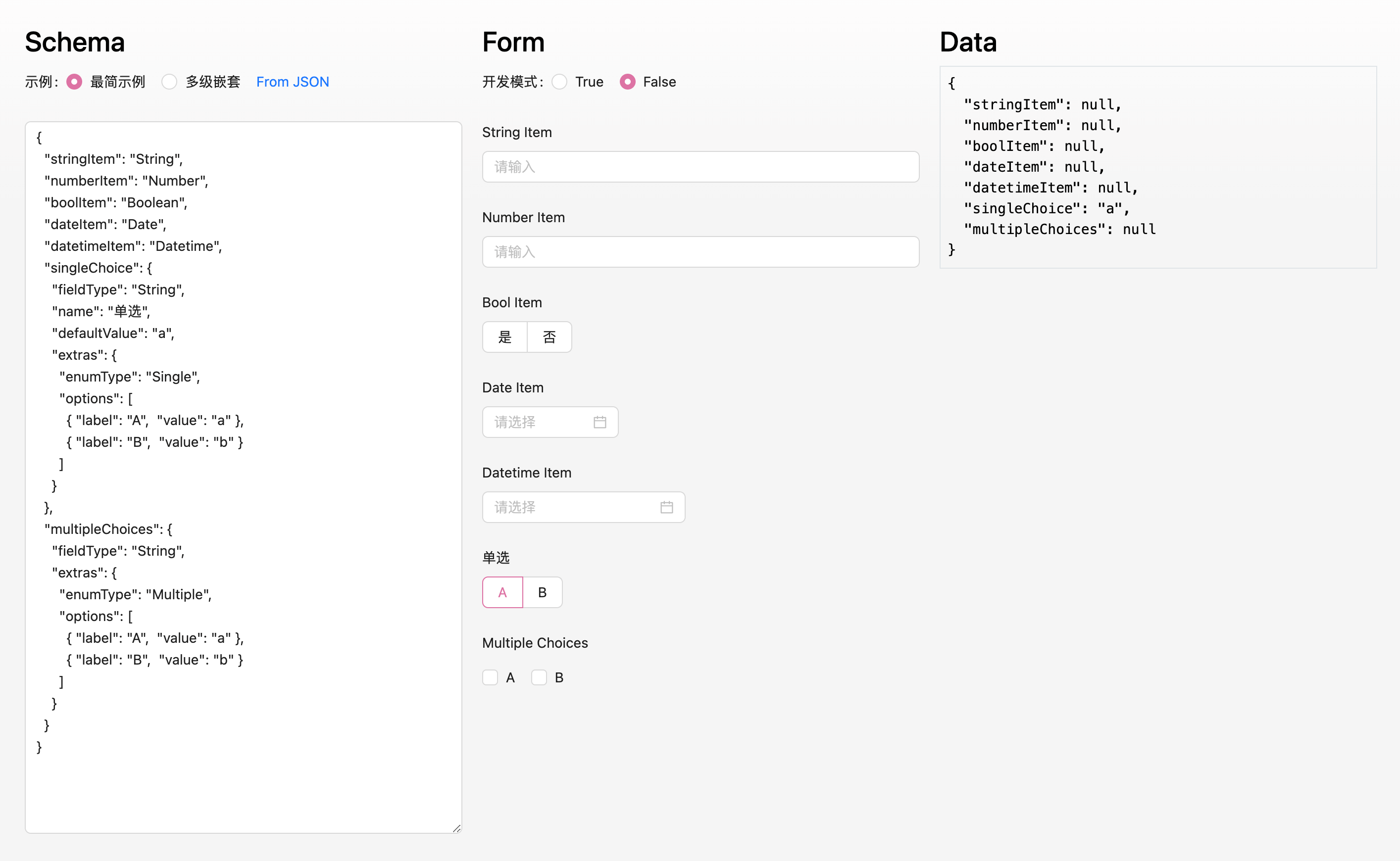Image resolution: width=1400 pixels, height=861 pixels.
Task: Select the 多级嵌套 radio button
Action: 169,82
